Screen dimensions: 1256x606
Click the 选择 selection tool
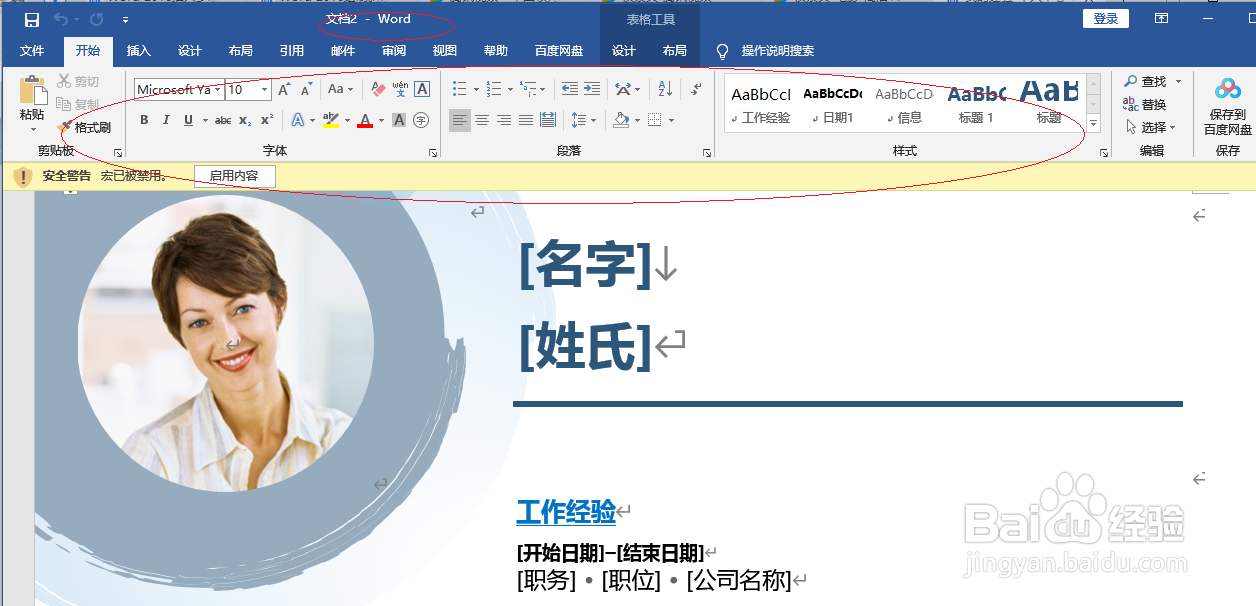1151,128
